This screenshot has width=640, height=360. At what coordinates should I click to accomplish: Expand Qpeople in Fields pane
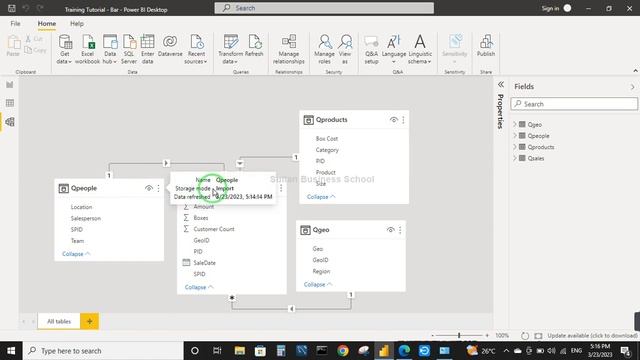[515, 136]
